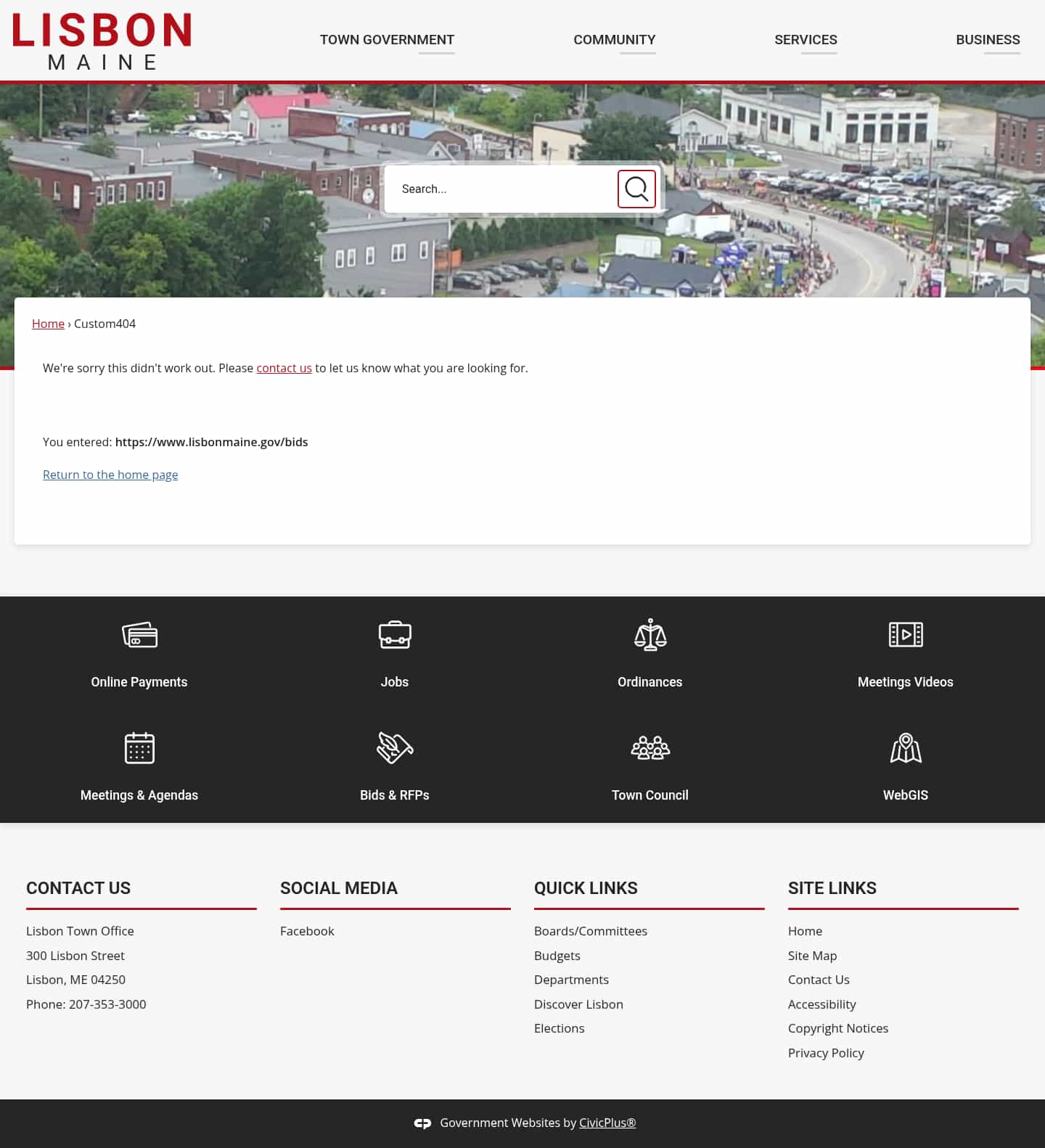Click the magnifying glass search icon

[x=636, y=189]
